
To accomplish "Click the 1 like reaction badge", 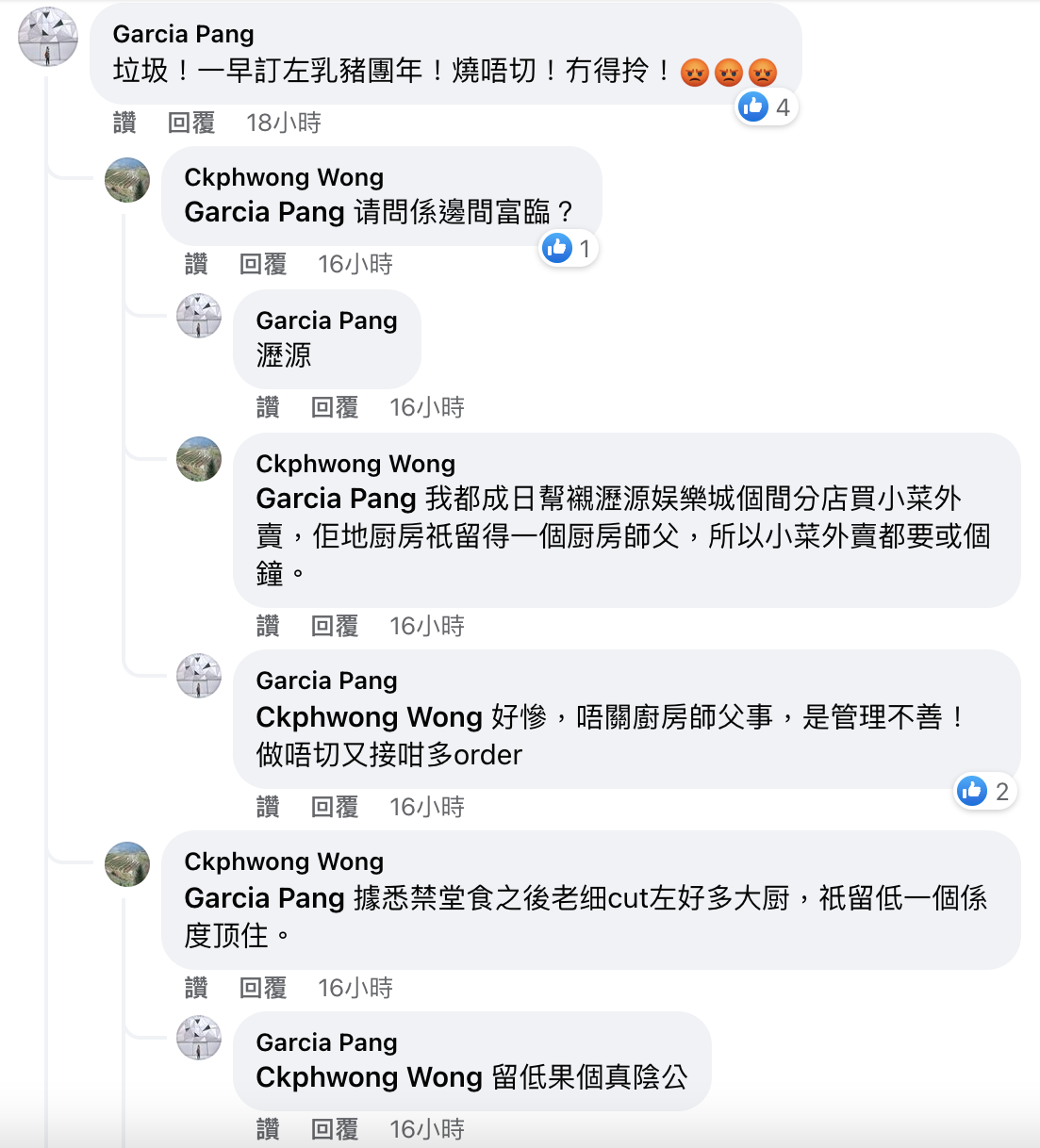I will point(569,249).
